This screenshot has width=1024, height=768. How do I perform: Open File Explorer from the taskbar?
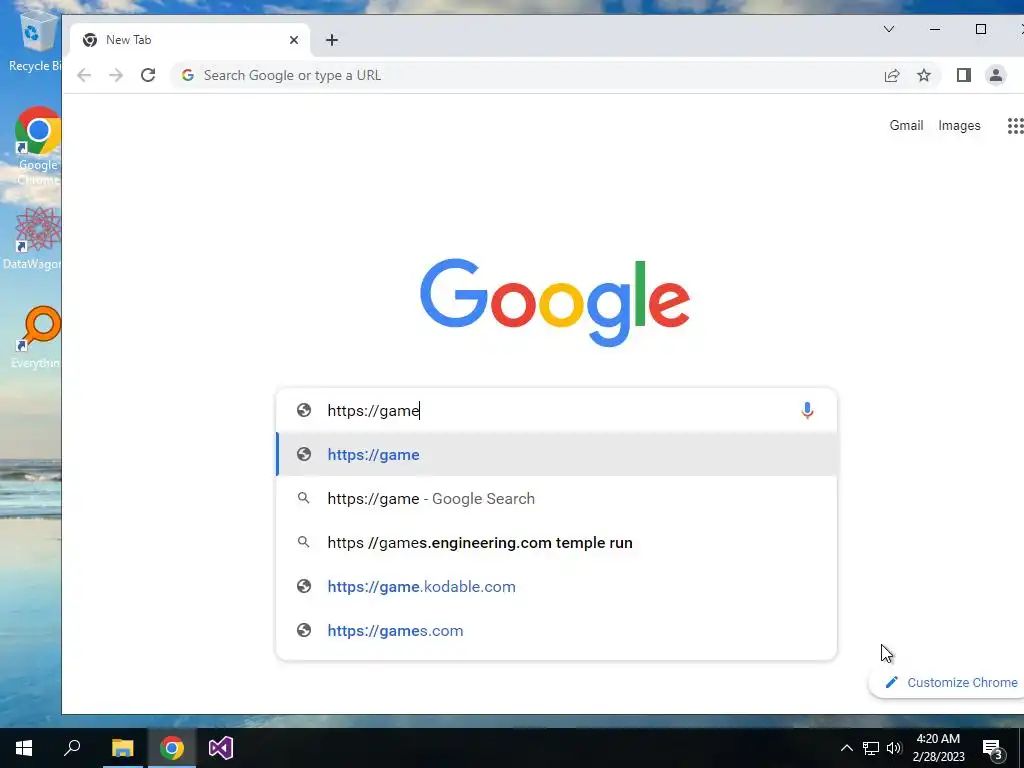click(x=122, y=748)
